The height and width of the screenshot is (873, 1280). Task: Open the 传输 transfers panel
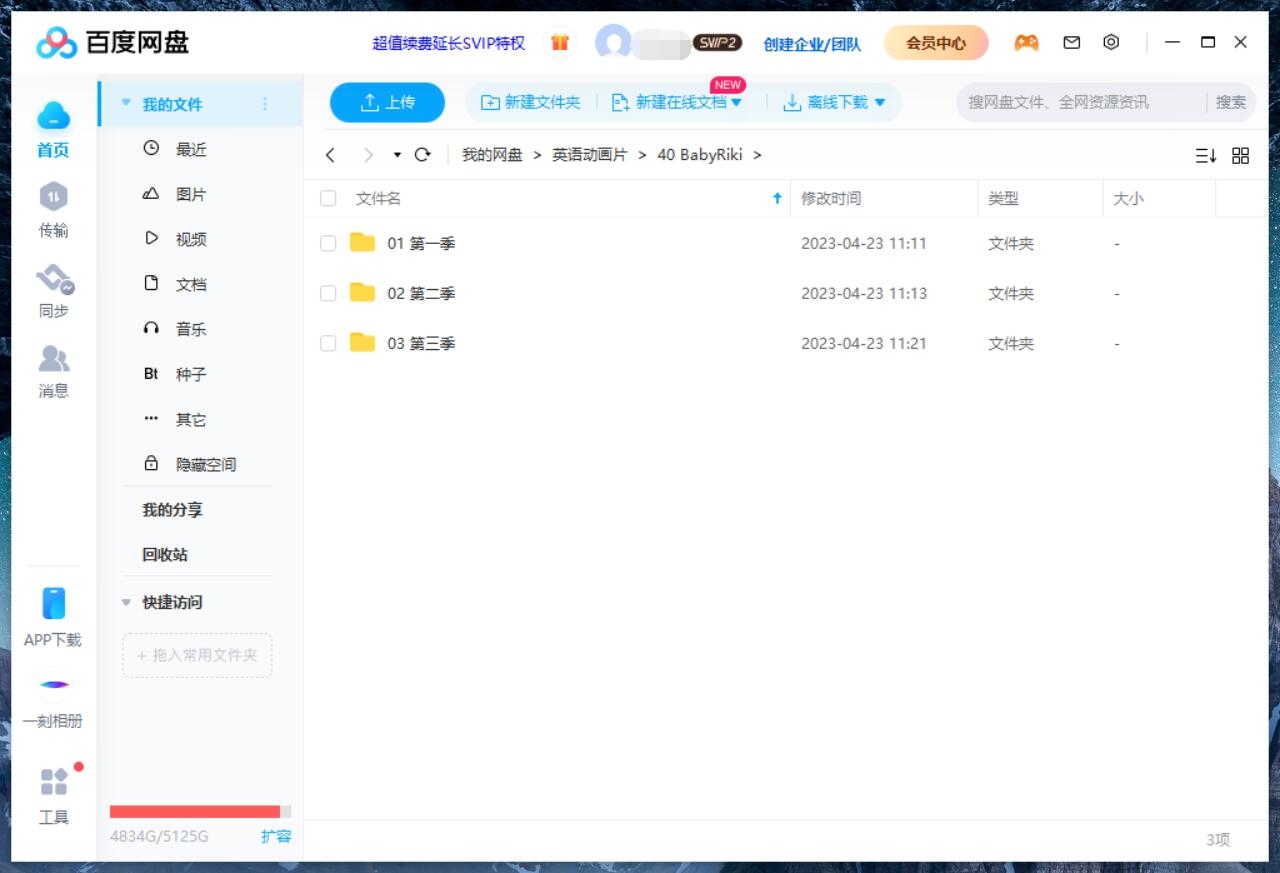click(53, 210)
